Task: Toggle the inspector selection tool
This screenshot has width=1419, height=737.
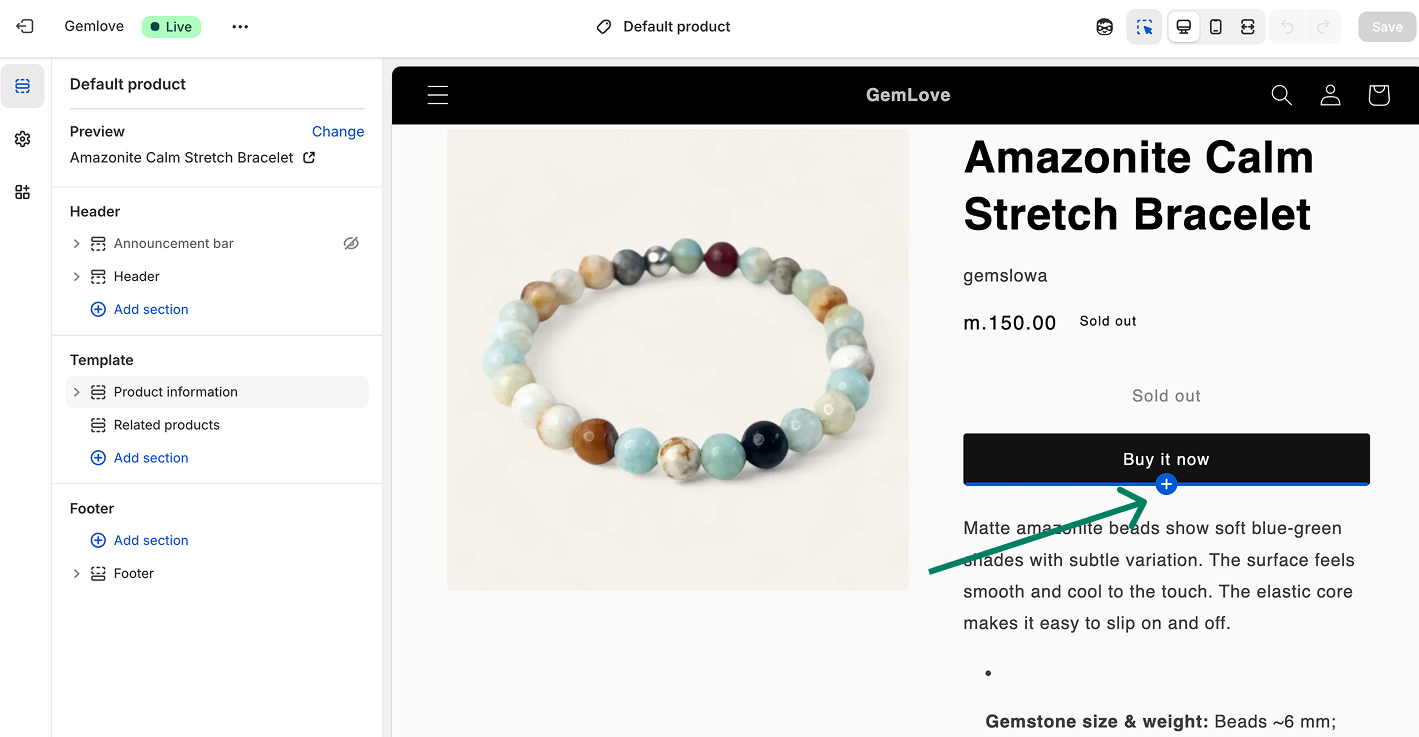Action: pos(1144,27)
